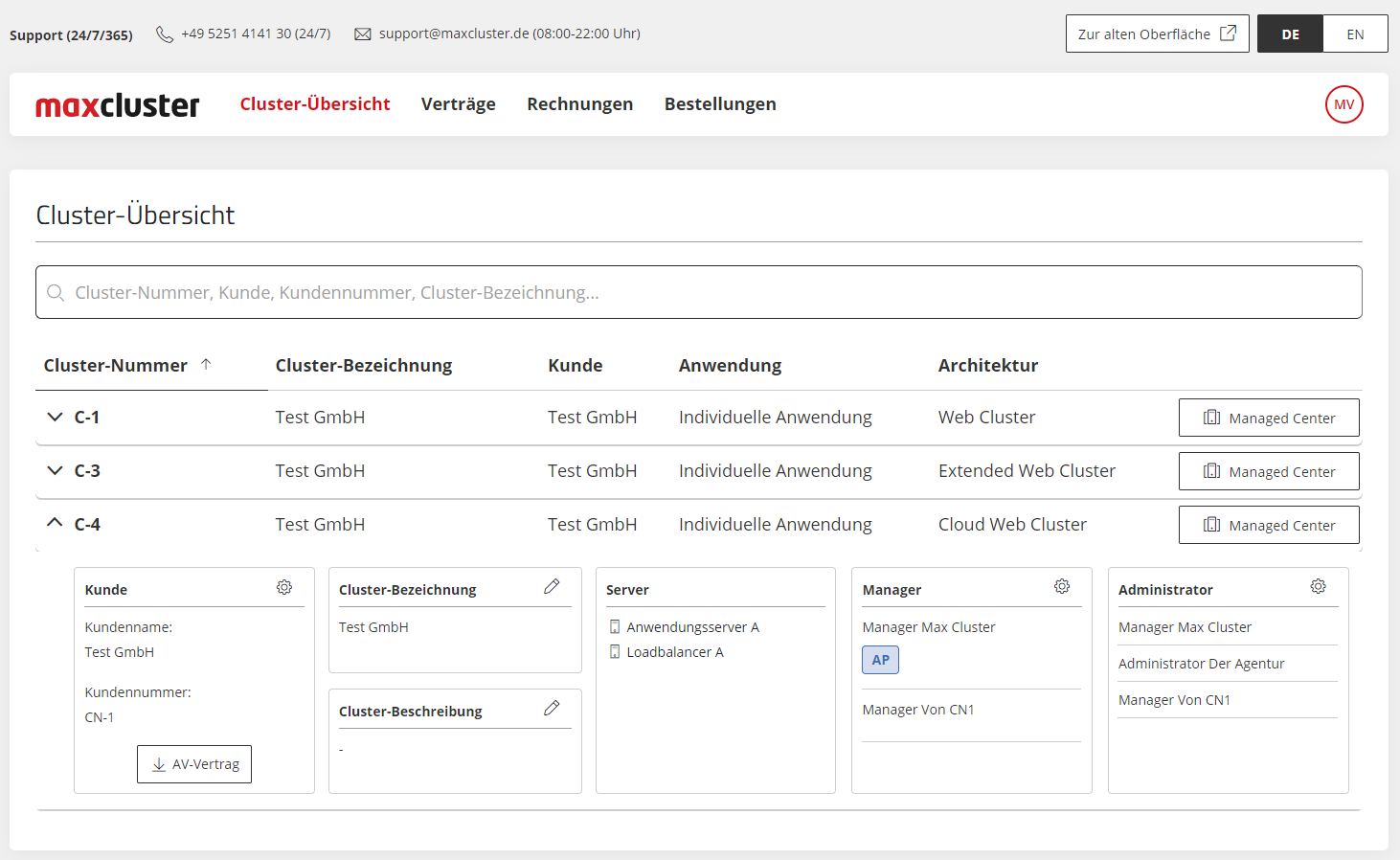This screenshot has height=860, width=1400.
Task: Click the Cluster-Übersicht page heading
Action: click(x=135, y=215)
